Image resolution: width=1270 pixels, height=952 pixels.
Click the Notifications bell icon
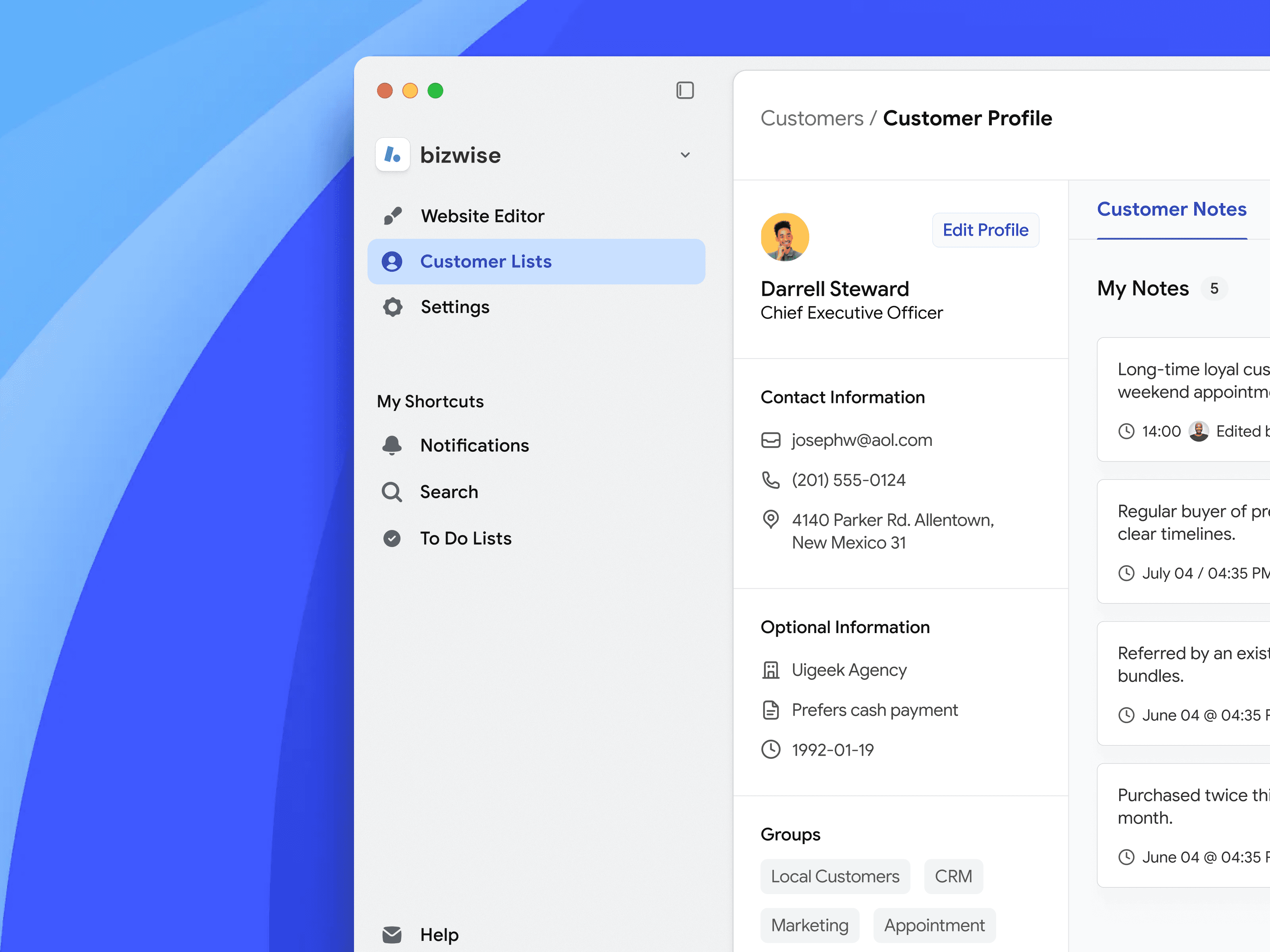pos(392,445)
